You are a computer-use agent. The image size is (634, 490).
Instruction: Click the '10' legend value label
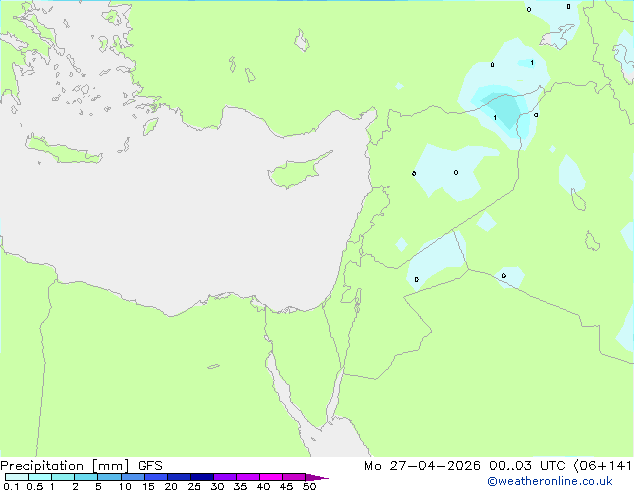click(x=125, y=486)
